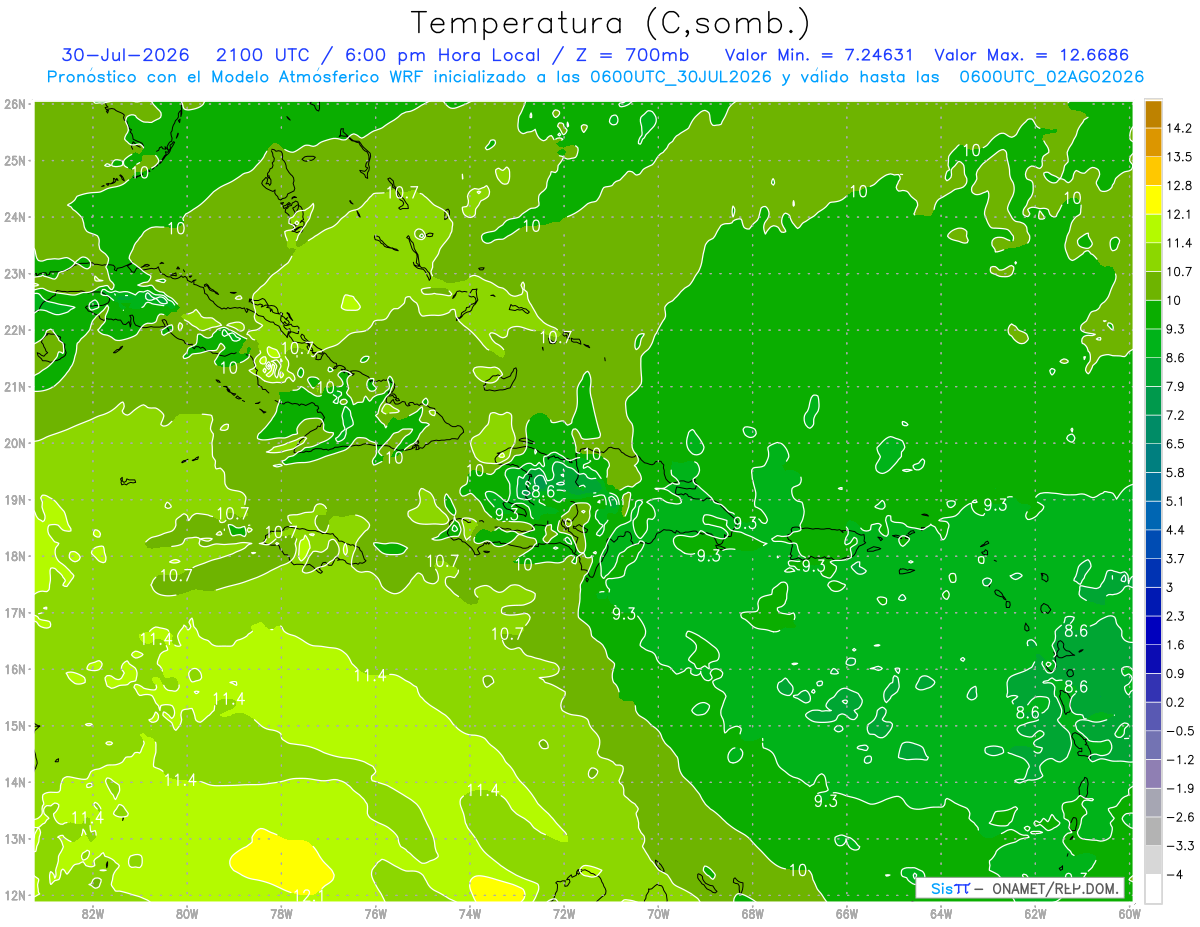The width and height of the screenshot is (1200, 927).
Task: Pick the legend swatch between 13.5 and 14.2
Action: (x=1153, y=143)
